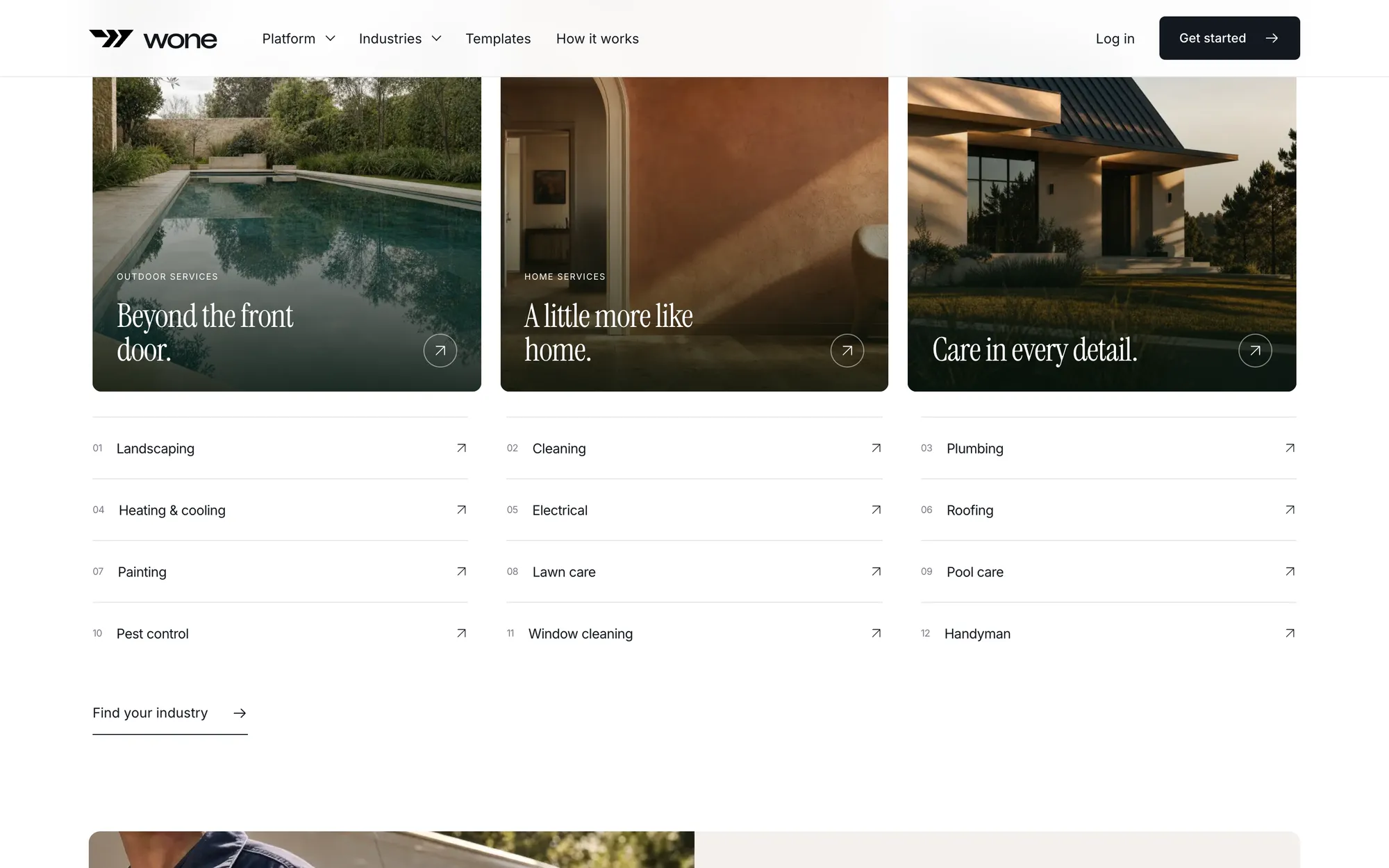Click the arrow icon in Electrical row

point(876,510)
